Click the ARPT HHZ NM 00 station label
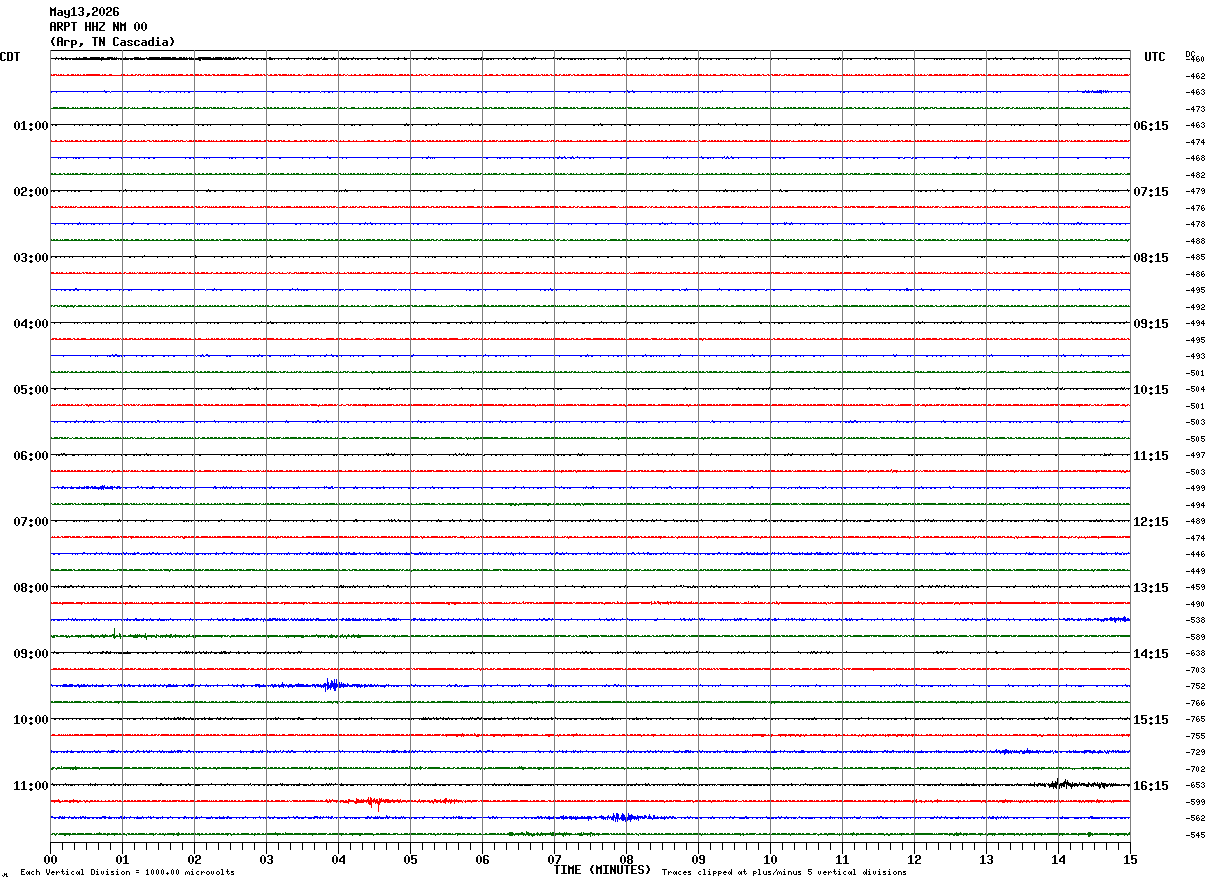The height and width of the screenshot is (886, 1210). coord(98,27)
